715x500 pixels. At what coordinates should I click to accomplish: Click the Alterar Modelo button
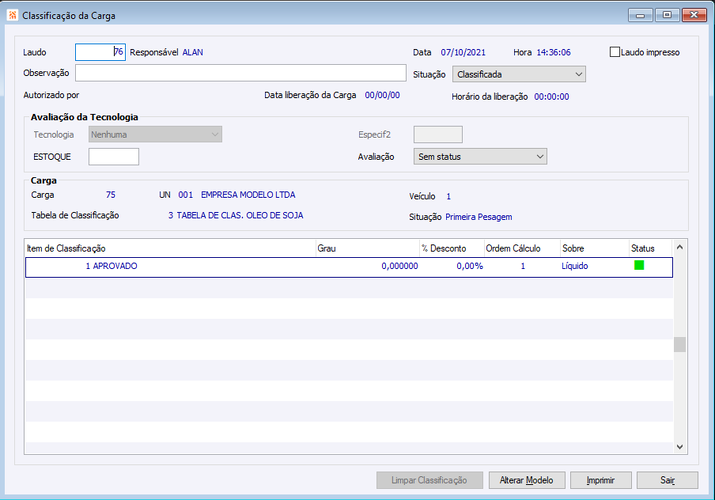tap(527, 480)
